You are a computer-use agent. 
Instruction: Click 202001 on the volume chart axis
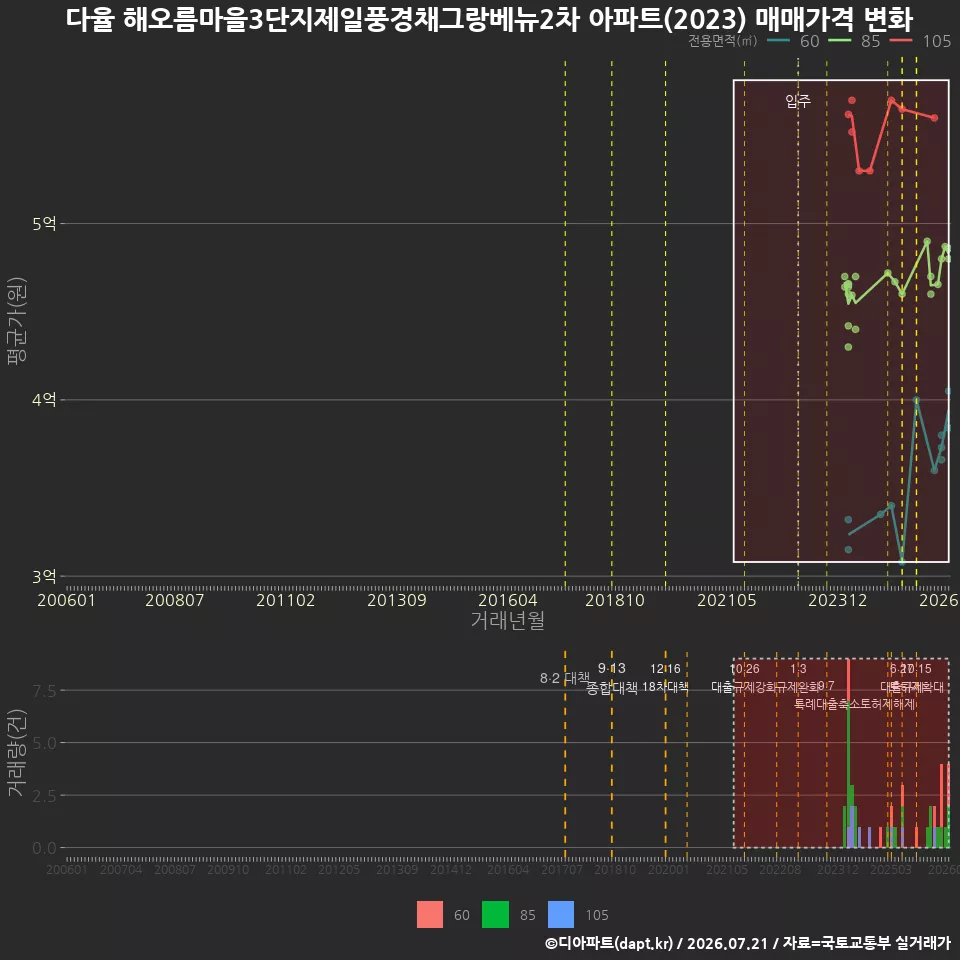[x=669, y=869]
